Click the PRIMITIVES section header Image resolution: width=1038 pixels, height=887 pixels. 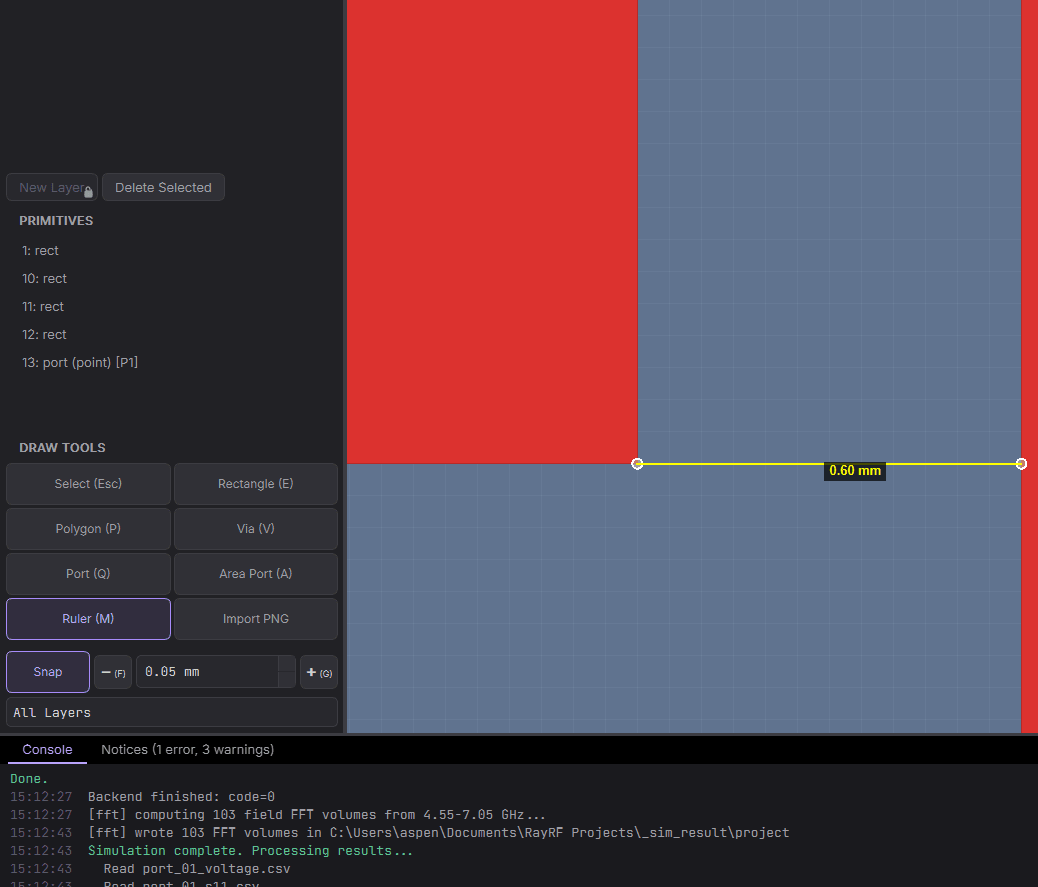[56, 220]
